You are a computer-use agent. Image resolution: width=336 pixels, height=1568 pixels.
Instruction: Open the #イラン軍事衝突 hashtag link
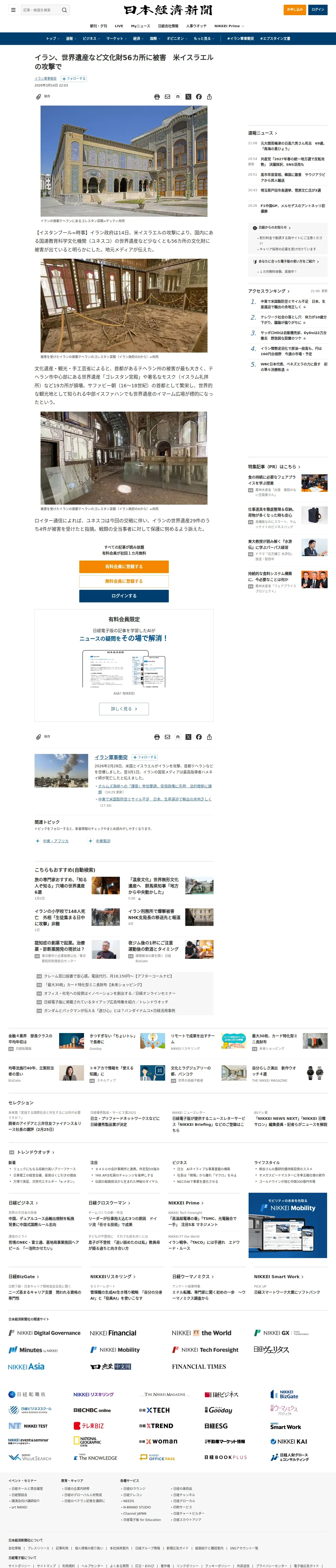[240, 38]
